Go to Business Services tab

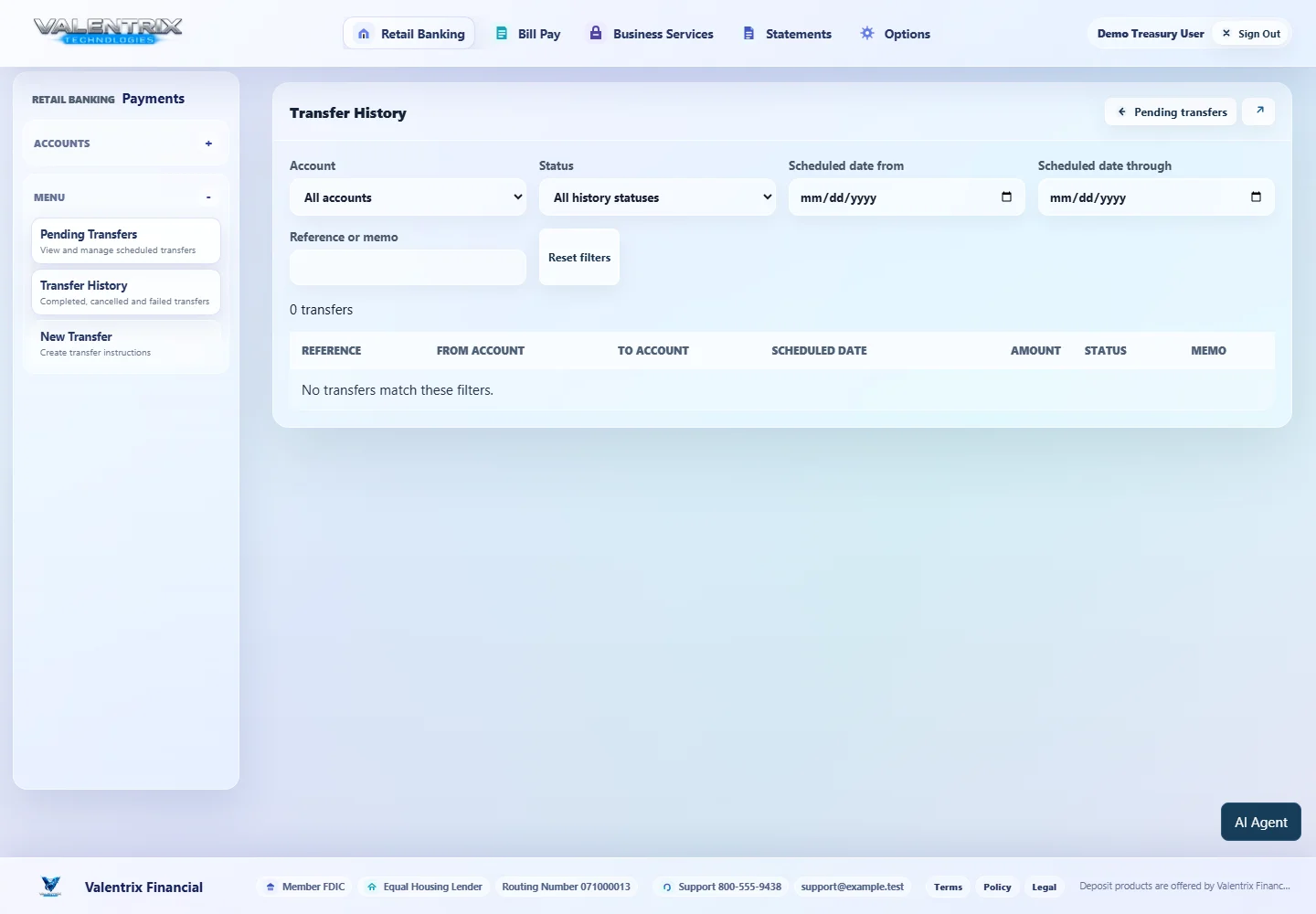(x=651, y=34)
